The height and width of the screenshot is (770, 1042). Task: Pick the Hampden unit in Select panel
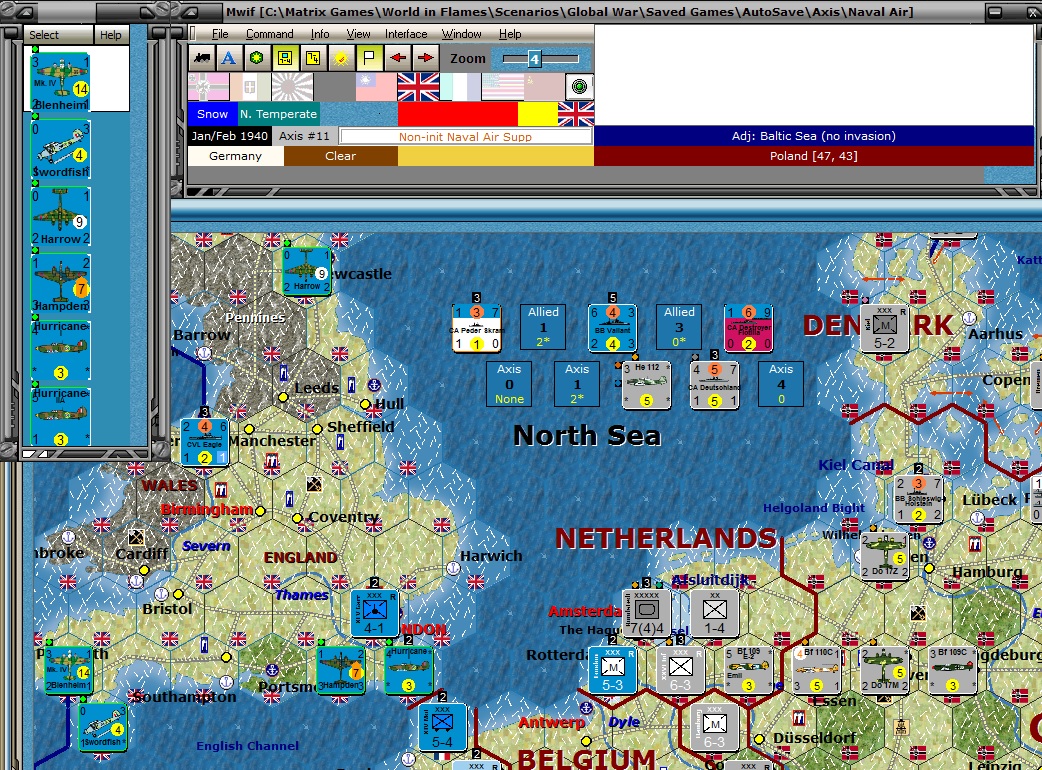point(60,284)
